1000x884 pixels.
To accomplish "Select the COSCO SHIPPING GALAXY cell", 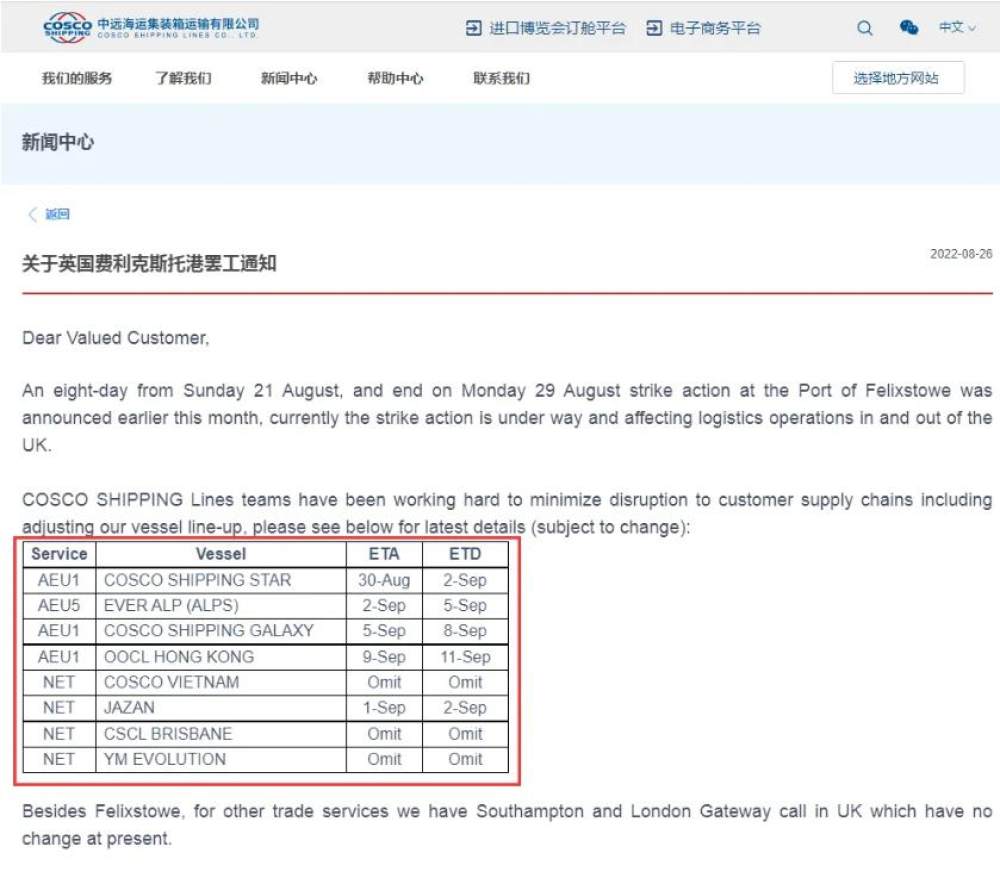I will (221, 631).
